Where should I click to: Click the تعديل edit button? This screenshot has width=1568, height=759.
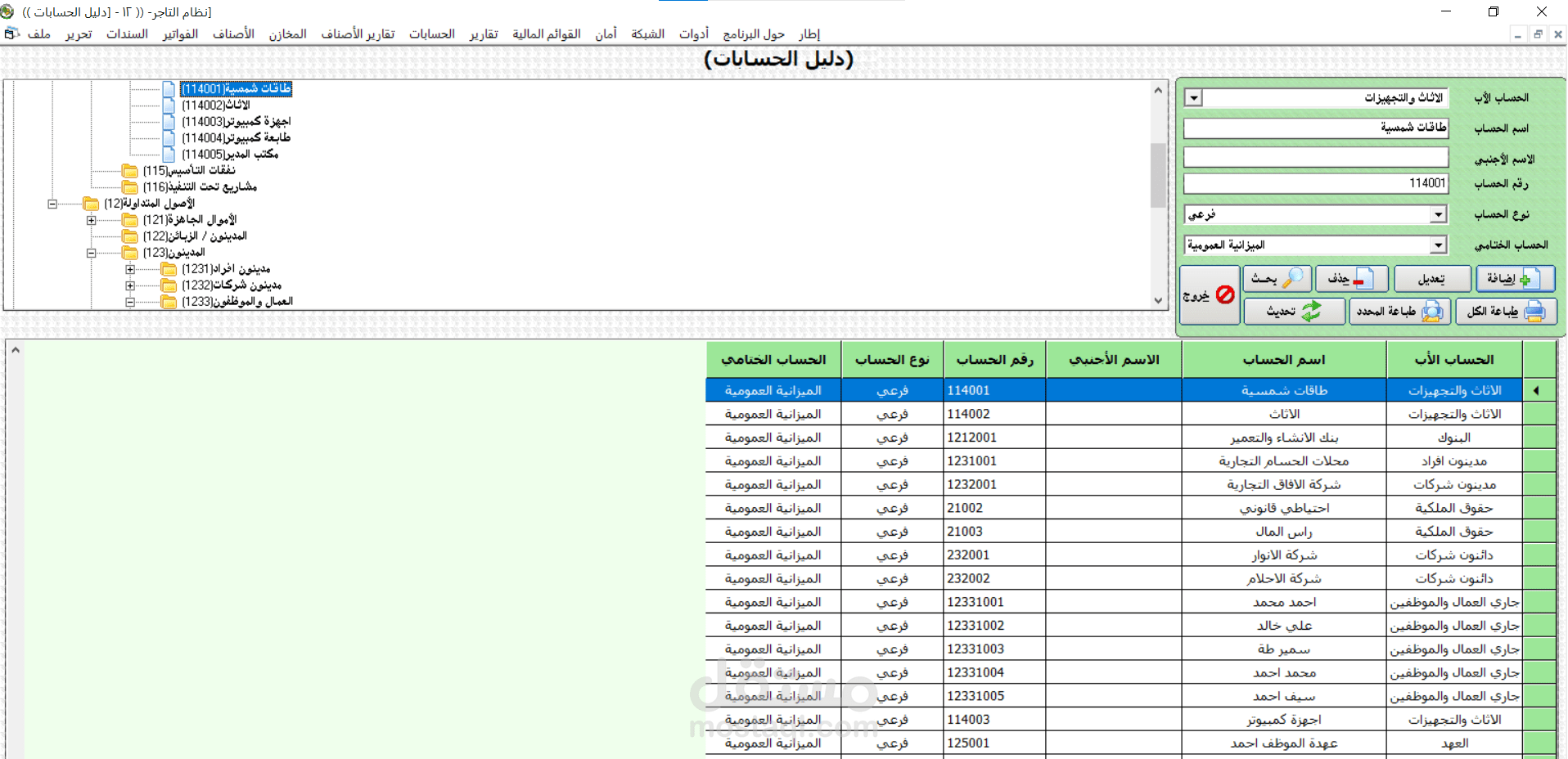pyautogui.click(x=1432, y=279)
